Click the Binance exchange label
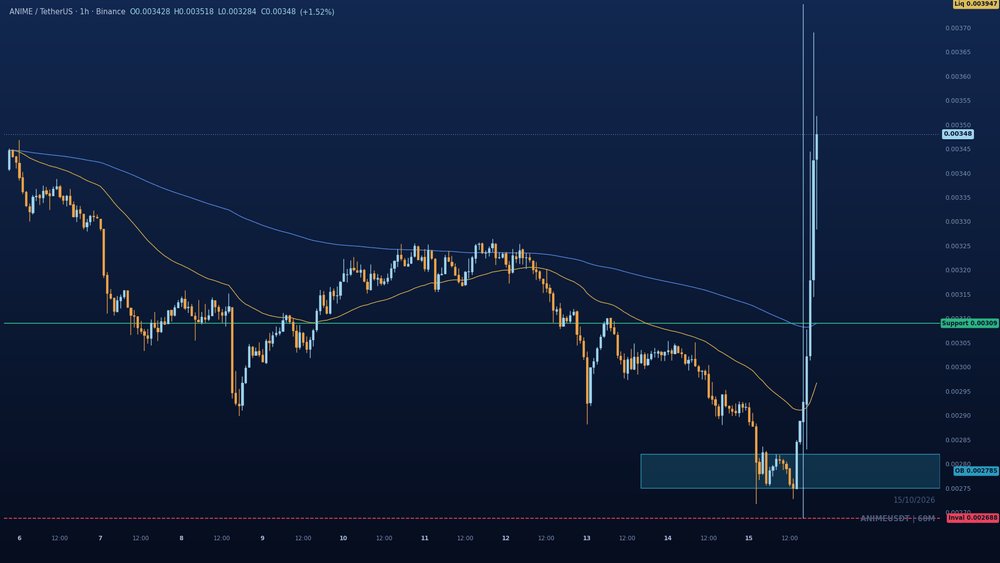Image resolution: width=1000 pixels, height=563 pixels. click(110, 11)
